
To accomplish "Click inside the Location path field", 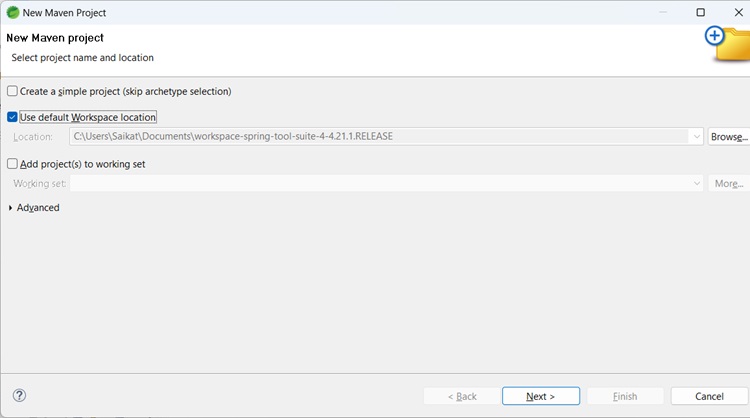I will pyautogui.click(x=380, y=136).
